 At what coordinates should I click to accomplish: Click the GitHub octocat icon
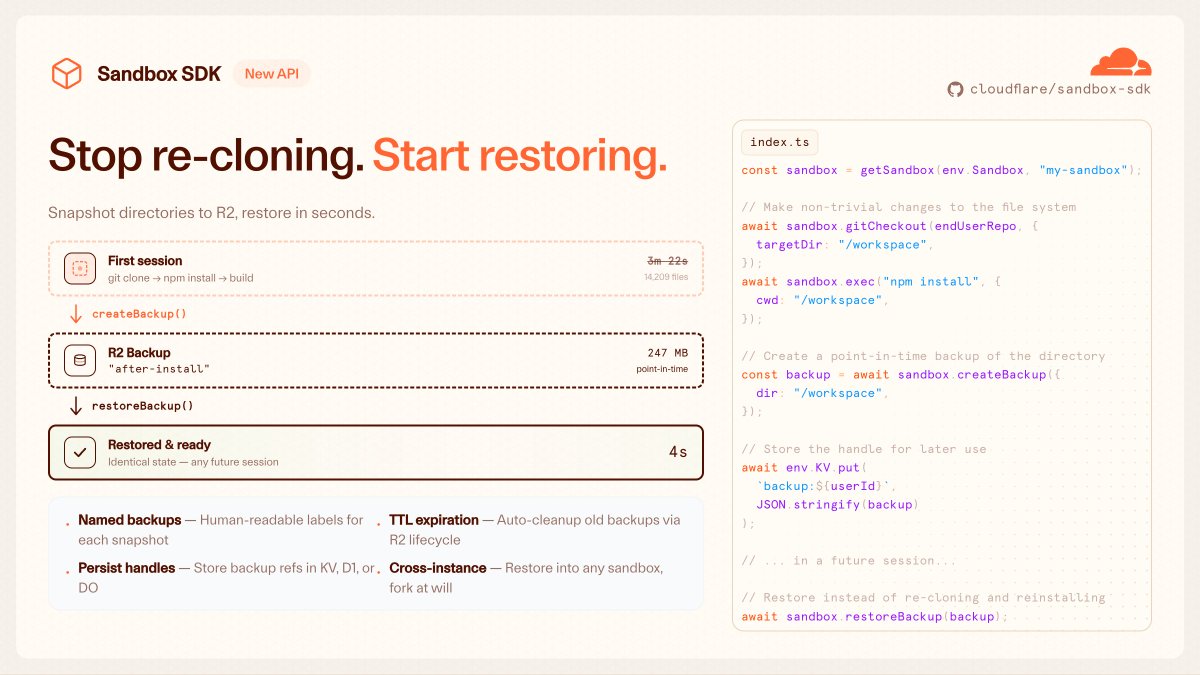coord(955,89)
